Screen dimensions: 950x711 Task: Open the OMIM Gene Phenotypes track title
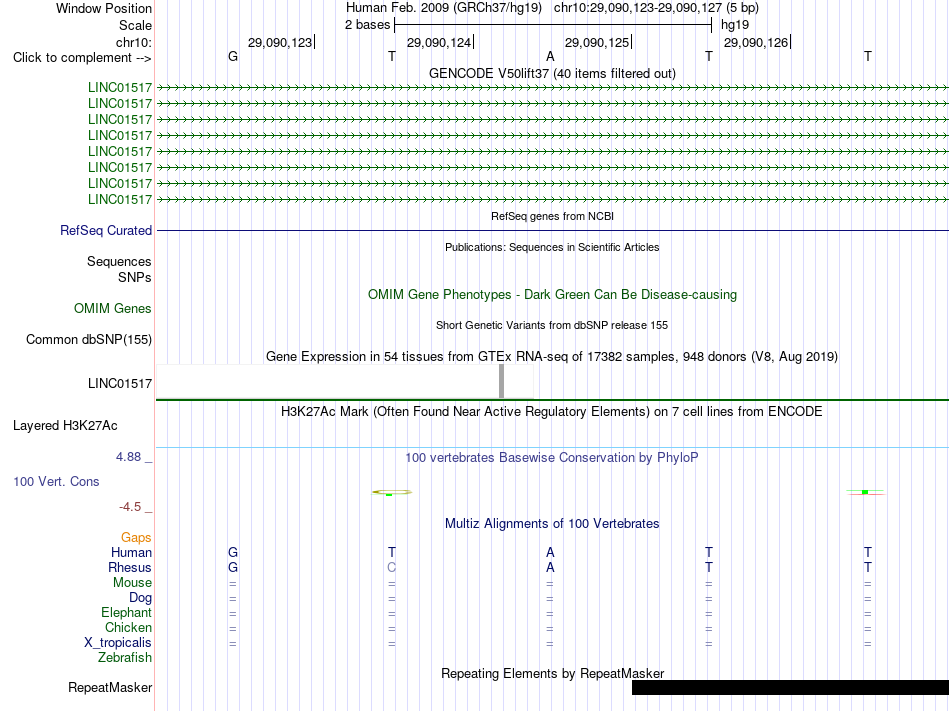[552, 294]
